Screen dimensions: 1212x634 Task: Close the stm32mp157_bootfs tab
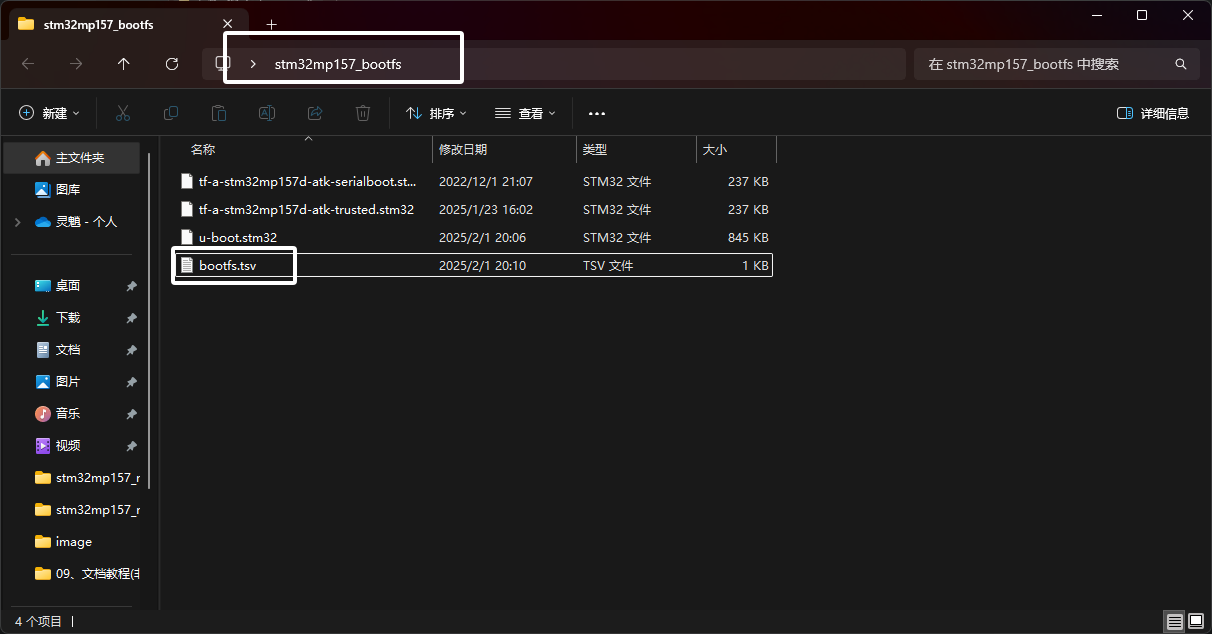(x=228, y=24)
